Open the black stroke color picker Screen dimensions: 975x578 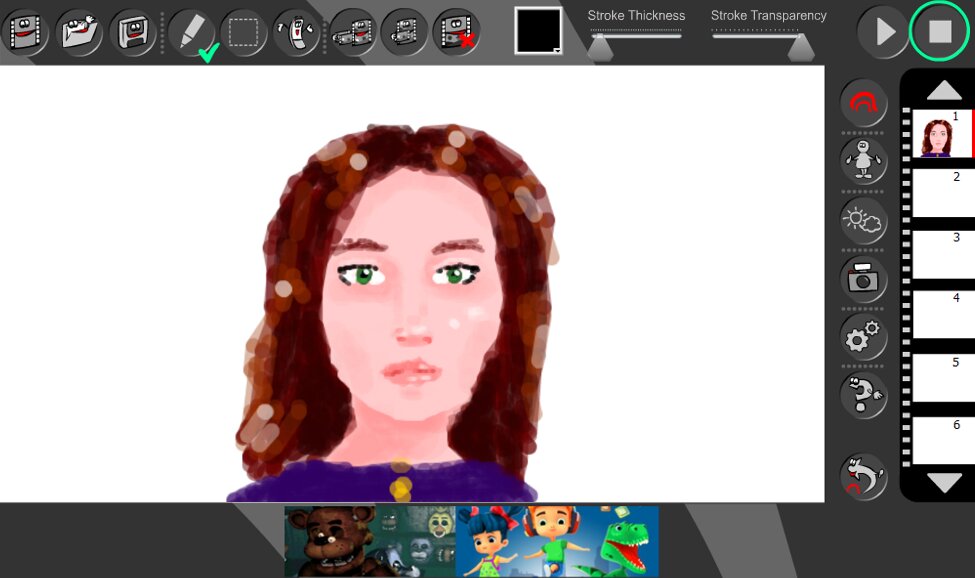click(538, 30)
